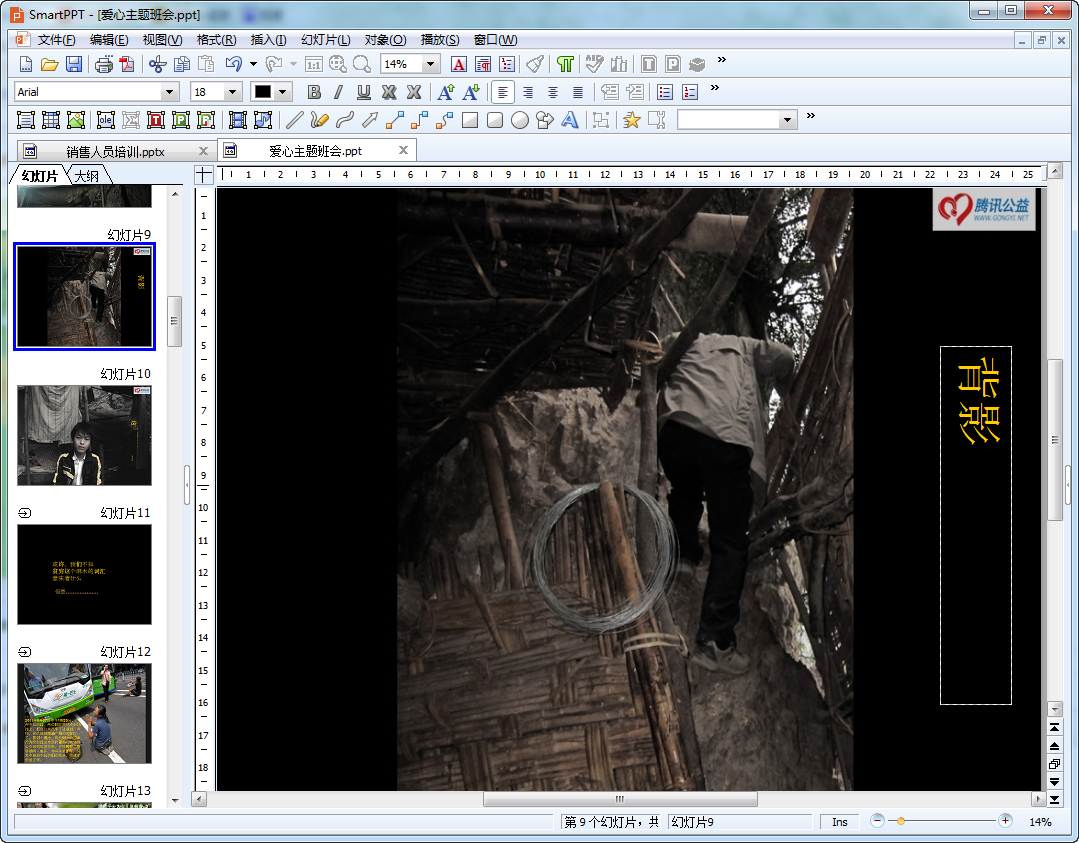Expand the font size 18 dropdown
Image resolution: width=1079 pixels, height=843 pixels.
pos(233,92)
